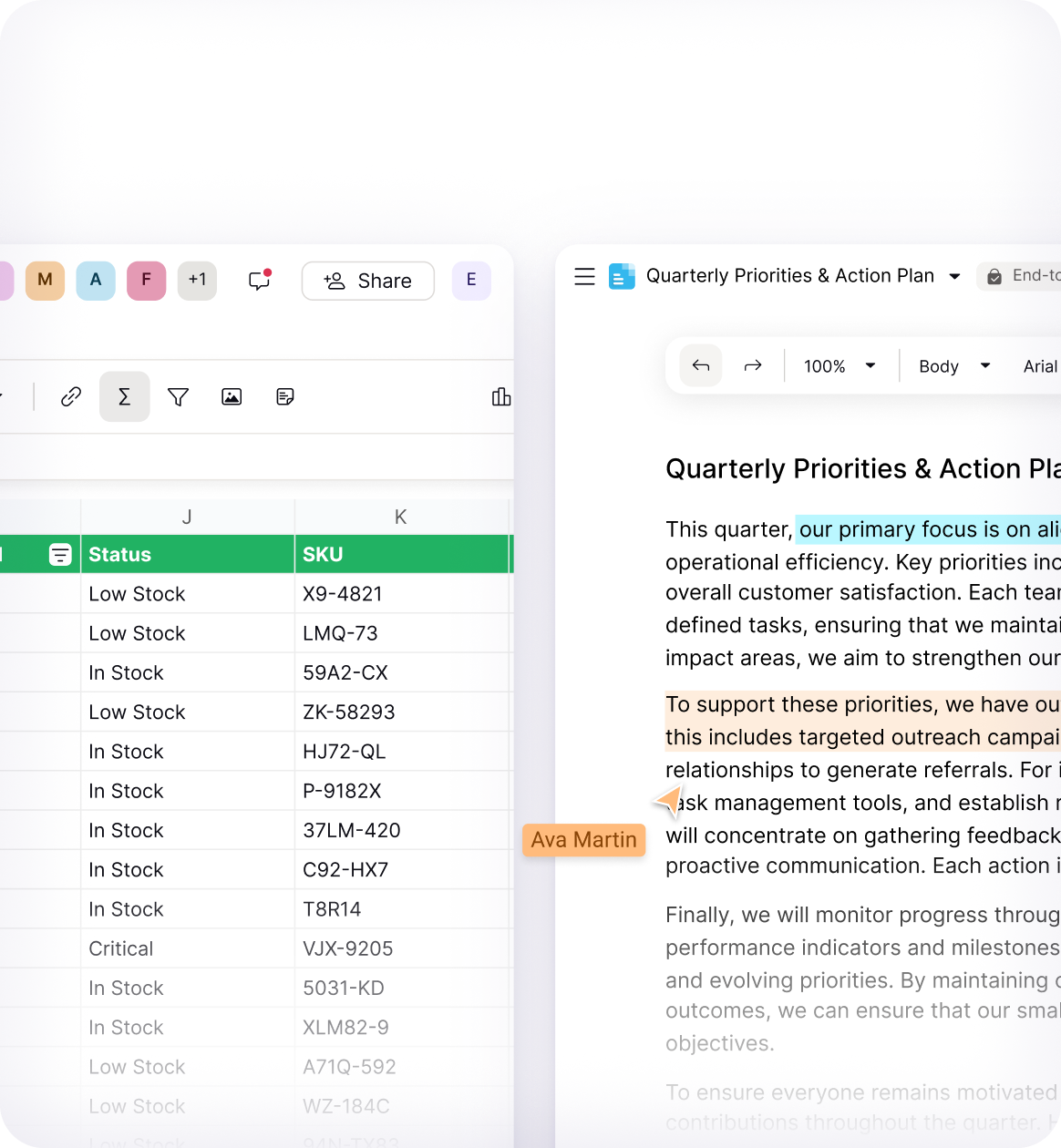The image size is (1061, 1148).
Task: Click the +1 more collaborators badge
Action: click(197, 281)
